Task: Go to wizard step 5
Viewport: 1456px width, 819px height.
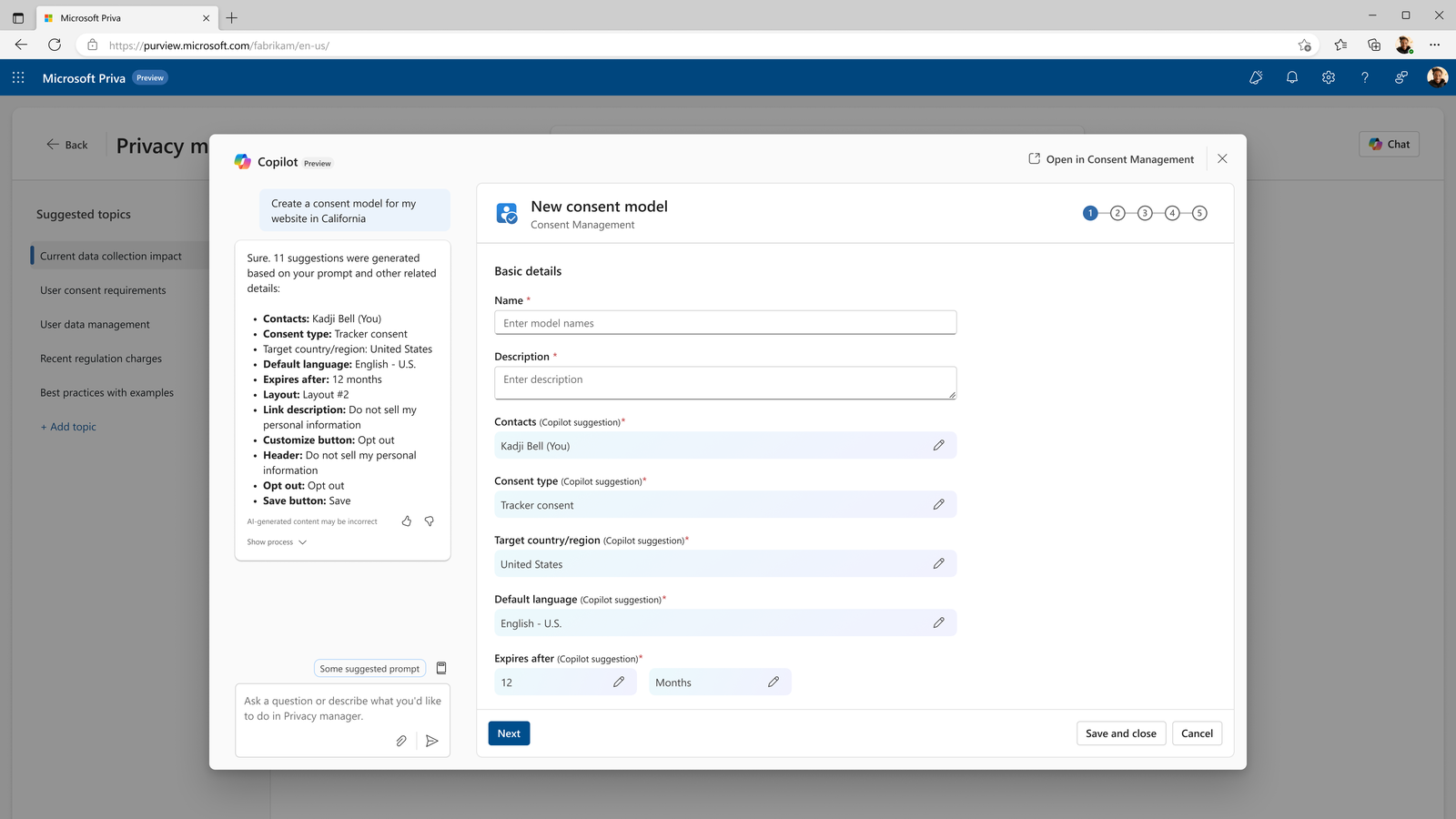Action: tap(1199, 213)
